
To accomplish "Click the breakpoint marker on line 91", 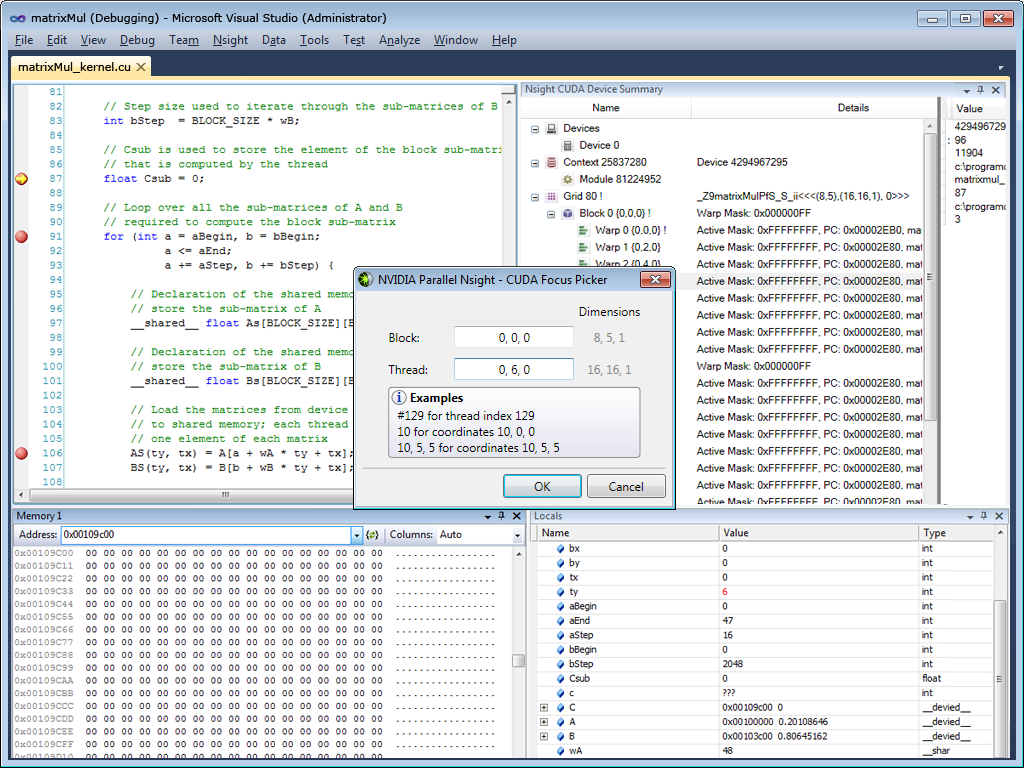I will point(22,237).
